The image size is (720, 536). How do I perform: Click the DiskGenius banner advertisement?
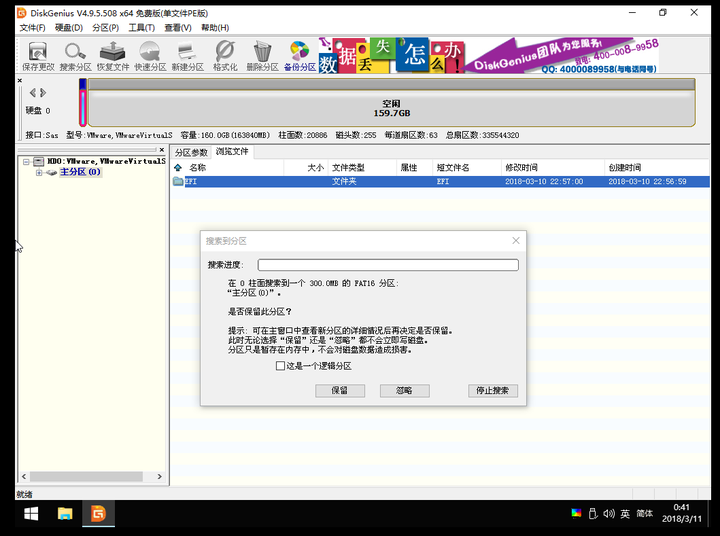[489, 56]
